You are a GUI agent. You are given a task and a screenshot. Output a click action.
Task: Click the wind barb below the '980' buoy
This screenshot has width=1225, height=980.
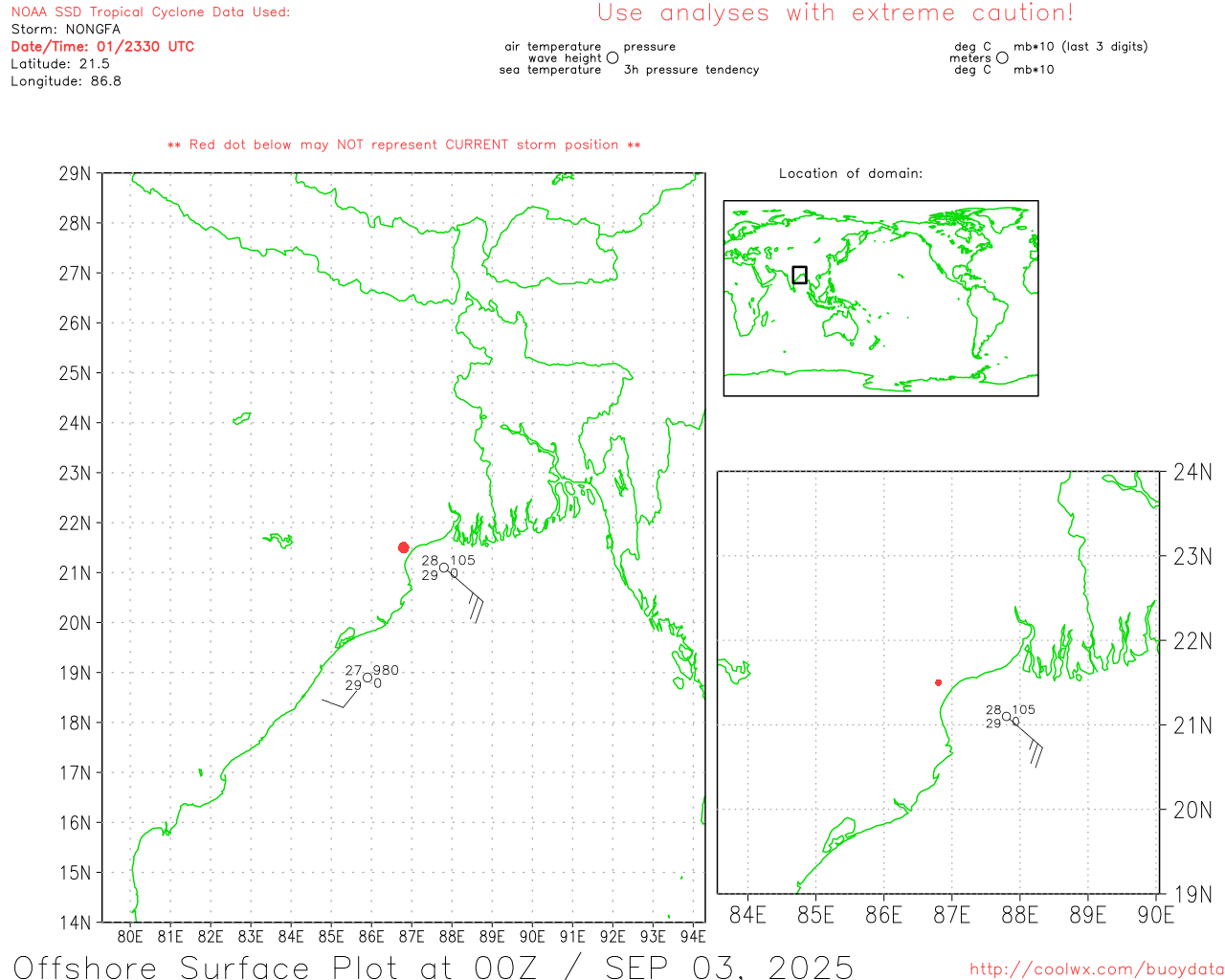pos(342,696)
